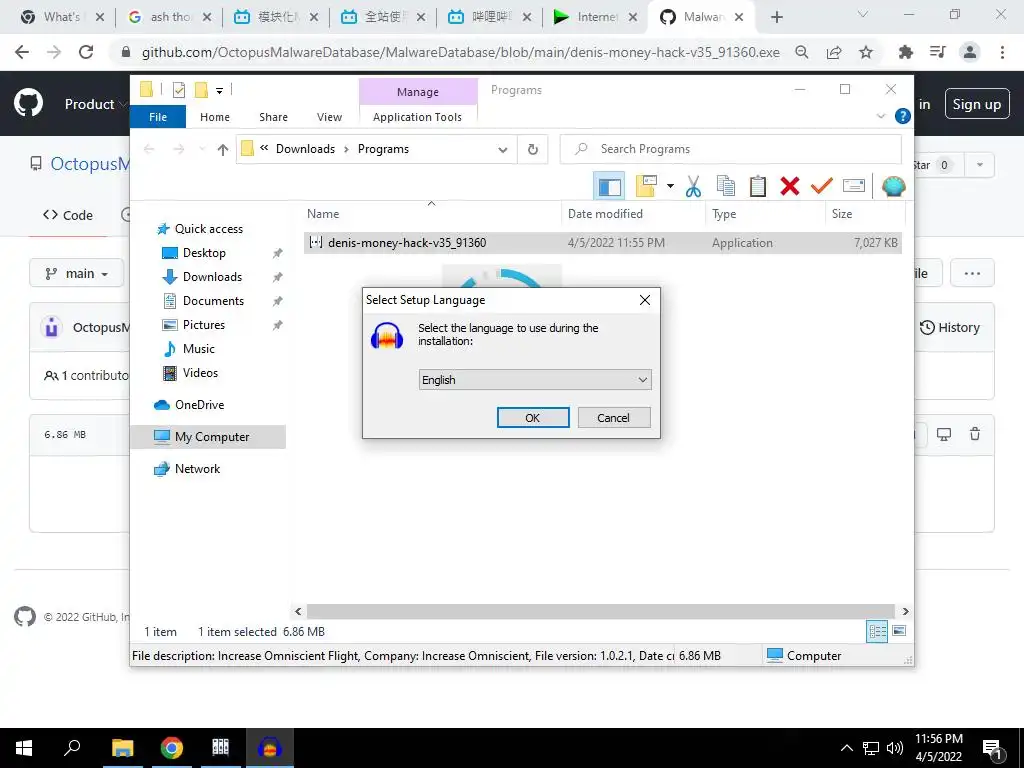1024x768 pixels.
Task: Open the Home ribbon tab
Action: (215, 117)
